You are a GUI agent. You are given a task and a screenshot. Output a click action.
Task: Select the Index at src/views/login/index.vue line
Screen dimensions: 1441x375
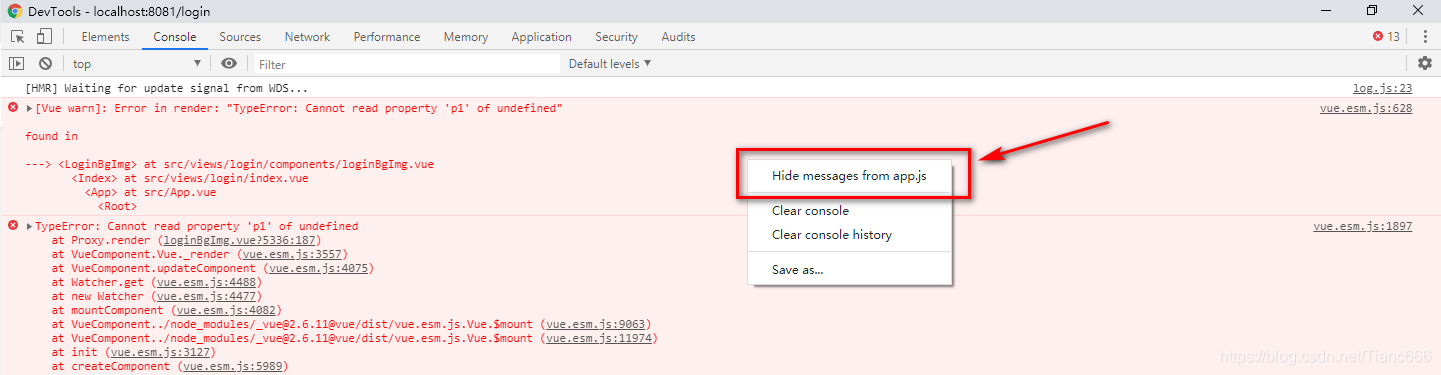(x=190, y=178)
